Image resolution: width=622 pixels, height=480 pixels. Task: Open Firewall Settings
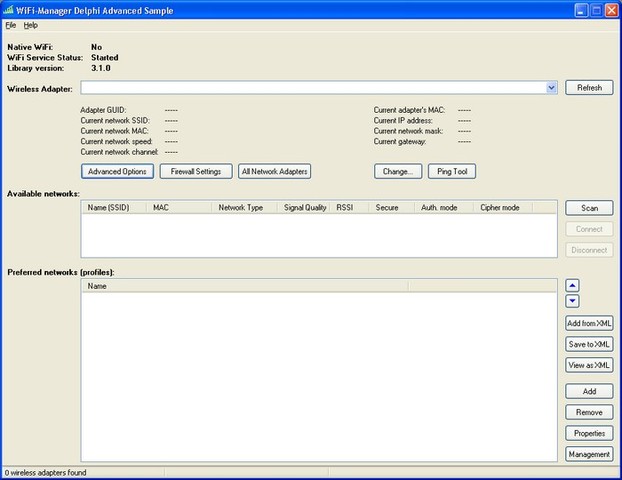[x=196, y=171]
